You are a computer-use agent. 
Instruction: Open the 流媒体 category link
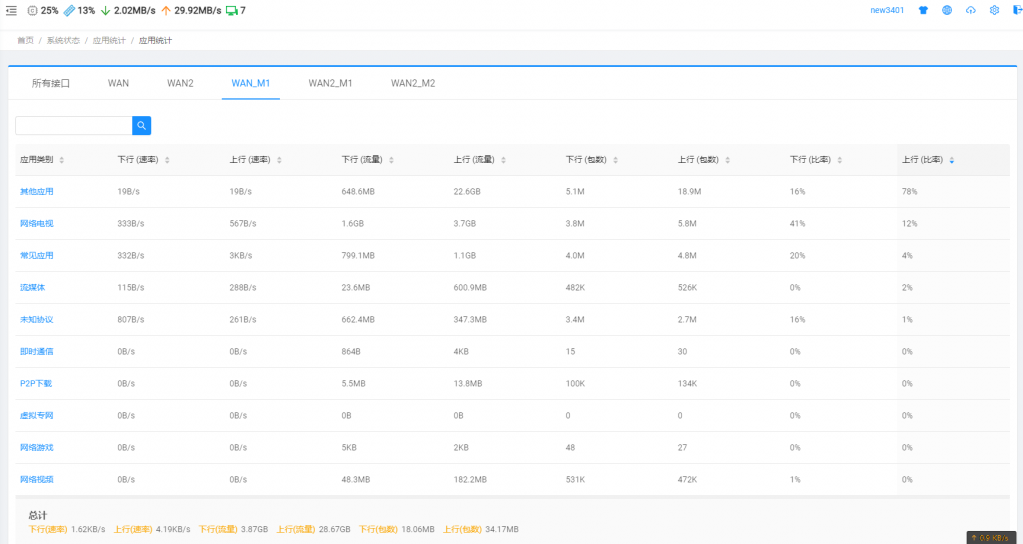tap(33, 288)
